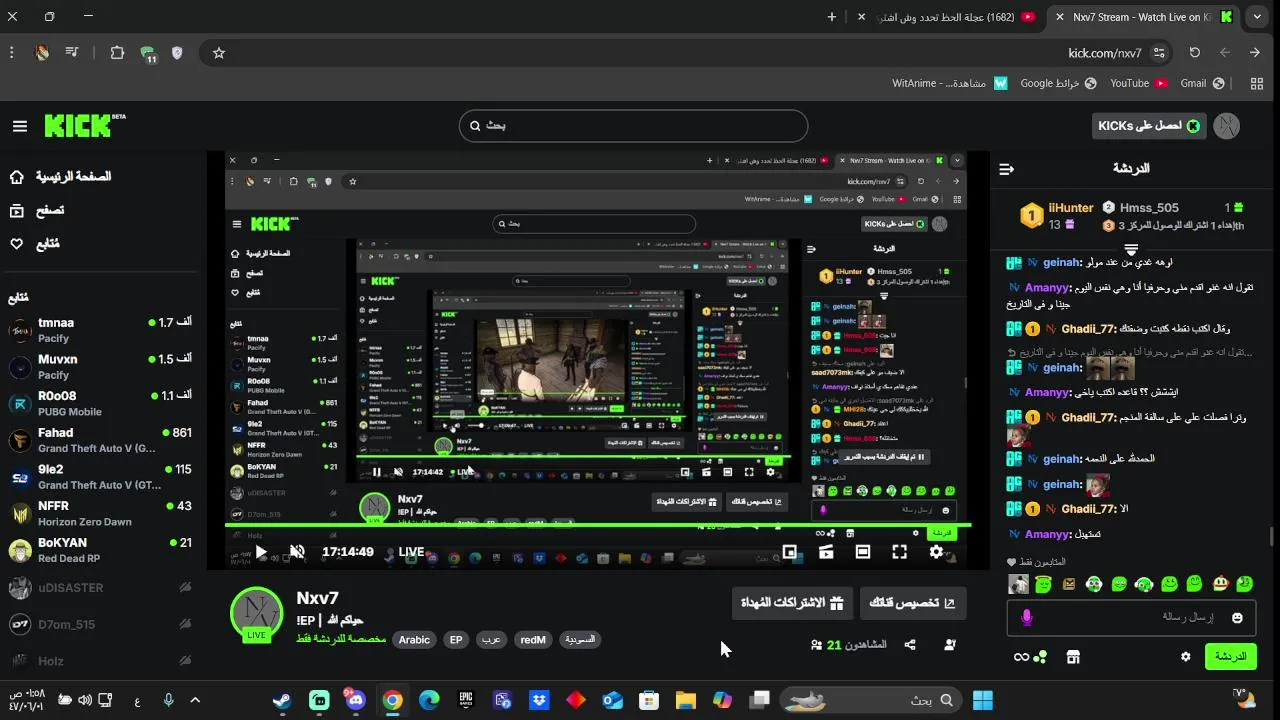The image size is (1280, 720).
Task: Open the YouTube bookmark
Action: pyautogui.click(x=1138, y=84)
